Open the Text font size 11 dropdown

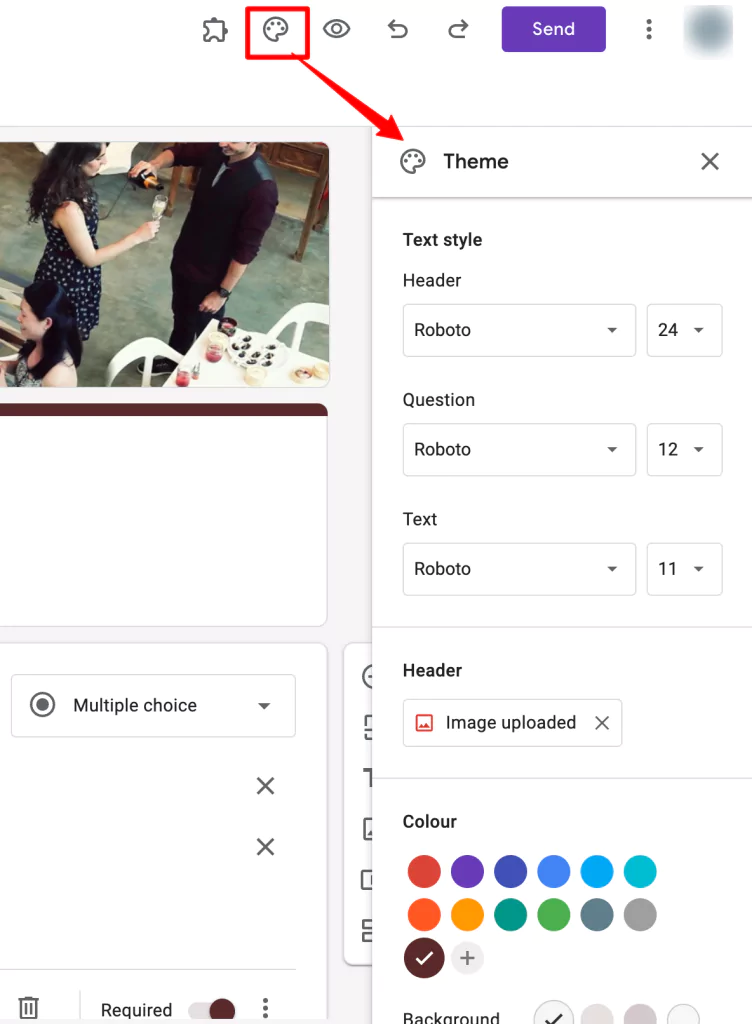(684, 569)
